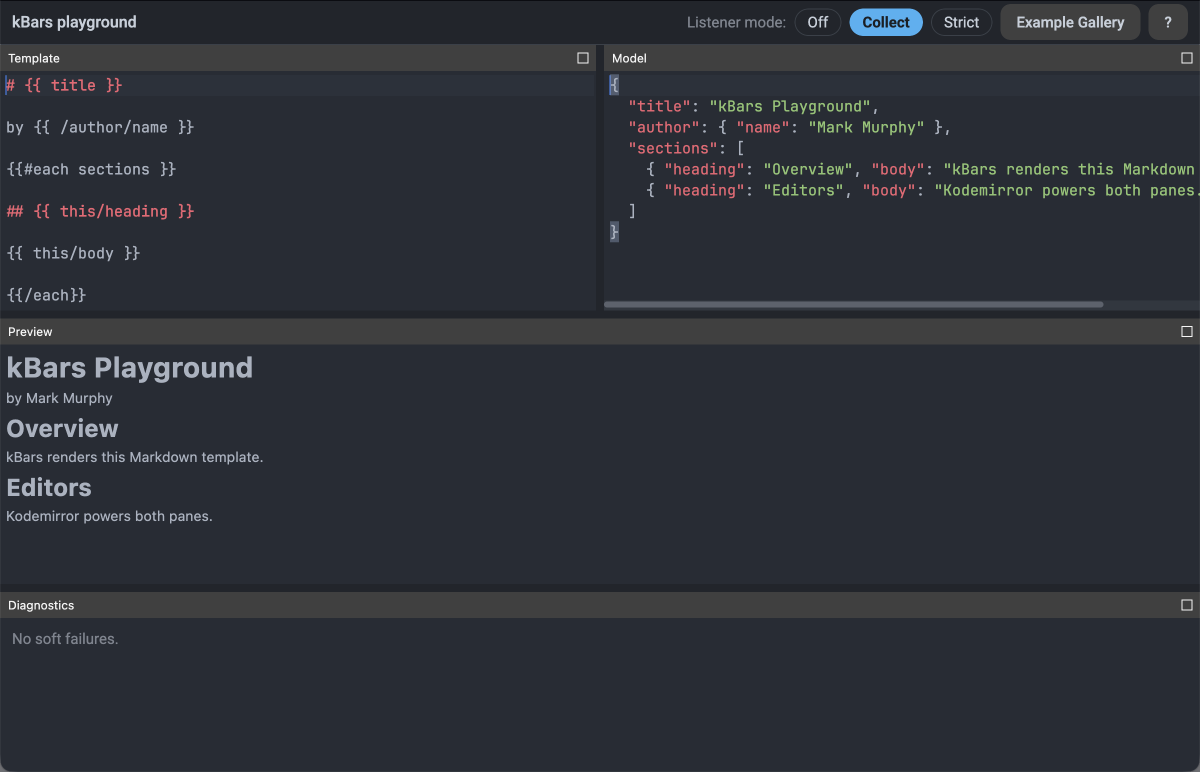Maximize the Preview pane
Image resolution: width=1200 pixels, height=772 pixels.
pyautogui.click(x=1187, y=331)
